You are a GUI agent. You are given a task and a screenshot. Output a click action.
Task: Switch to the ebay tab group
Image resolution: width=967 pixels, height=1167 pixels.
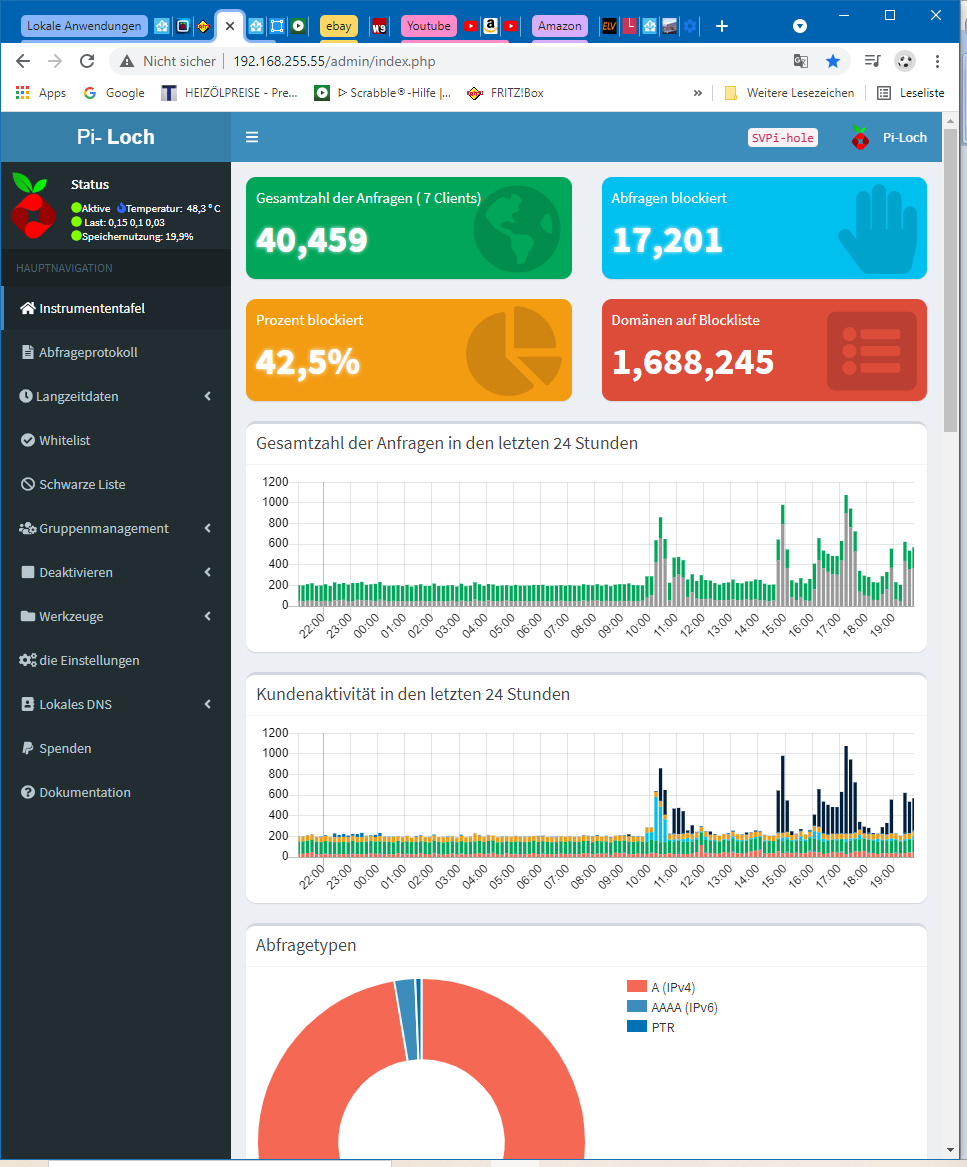pos(339,26)
